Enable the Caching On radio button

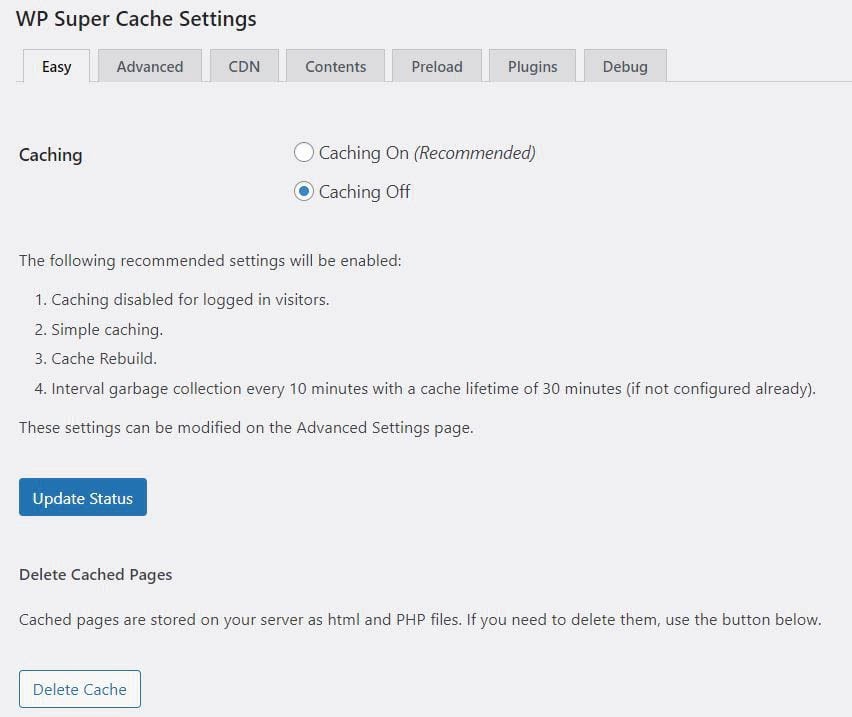tap(304, 153)
